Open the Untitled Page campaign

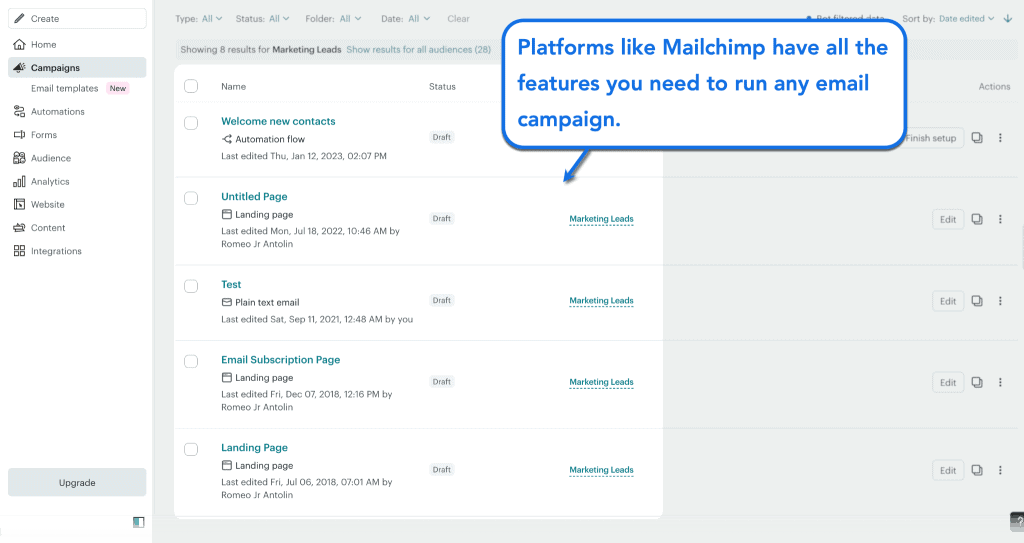click(x=254, y=197)
